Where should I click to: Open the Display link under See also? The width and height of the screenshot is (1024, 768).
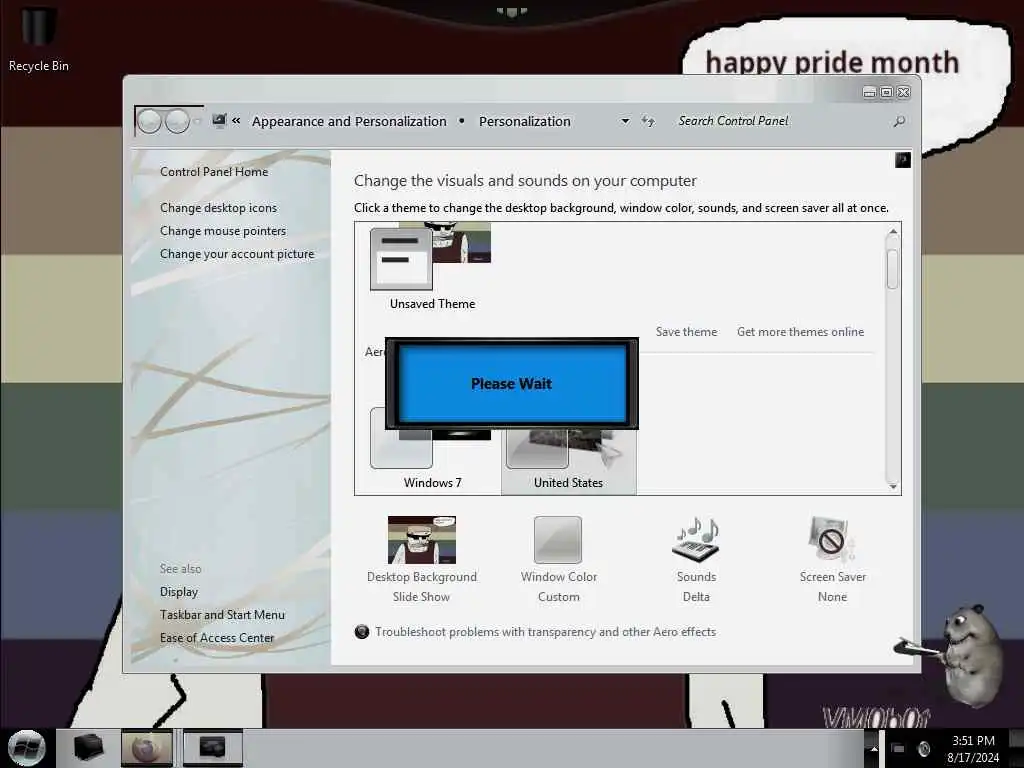[179, 592]
